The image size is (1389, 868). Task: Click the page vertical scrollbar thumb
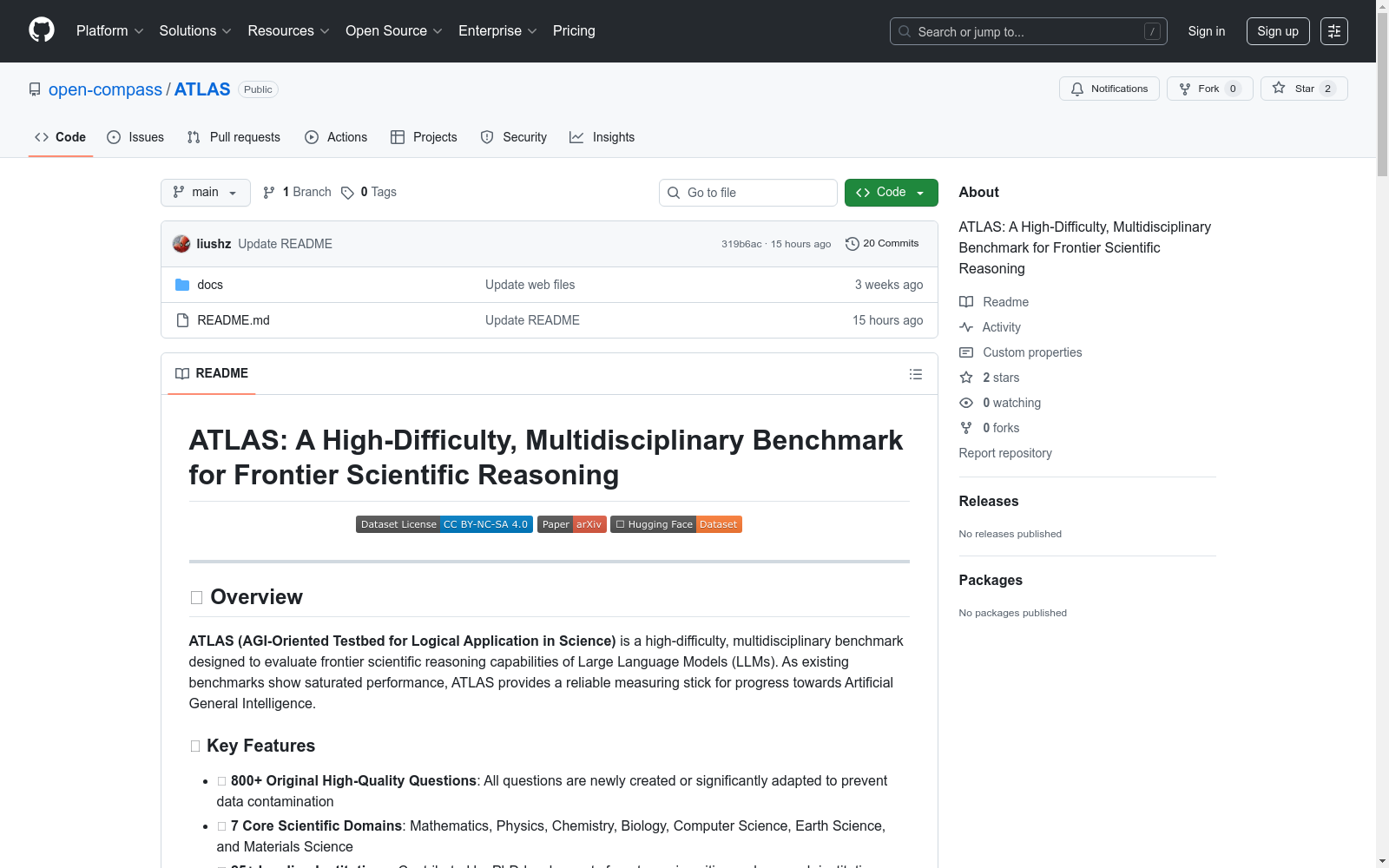point(1382,95)
